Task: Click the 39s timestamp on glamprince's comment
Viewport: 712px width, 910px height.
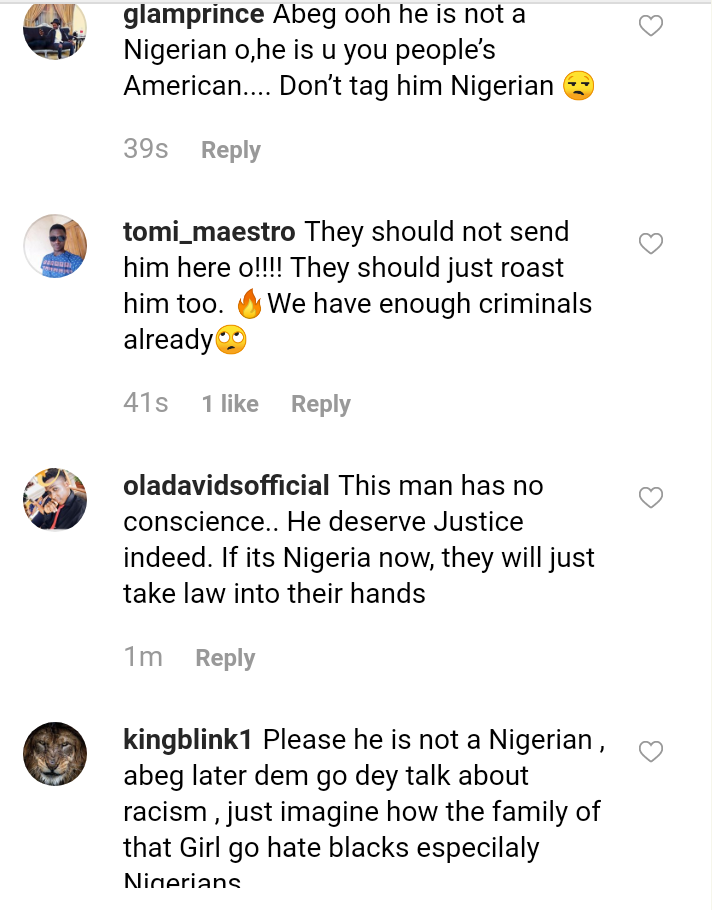Action: pos(146,150)
